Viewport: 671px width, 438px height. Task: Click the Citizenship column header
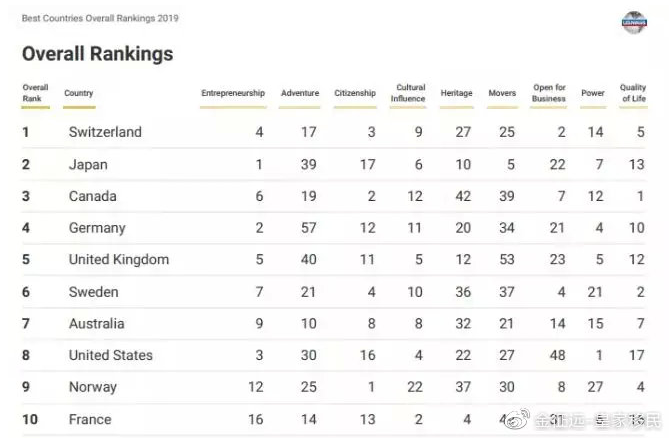[355, 94]
